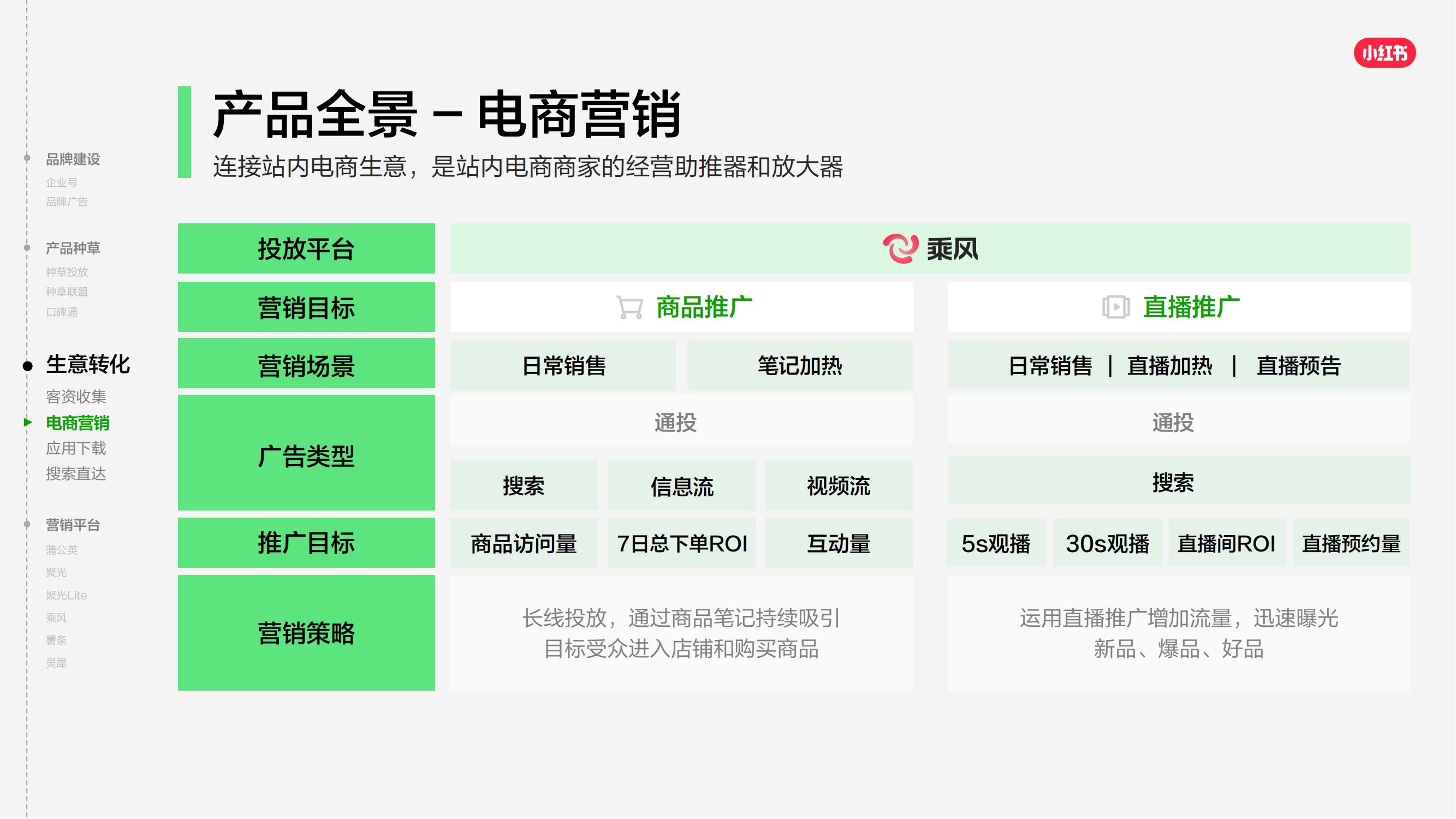Click the 营销目标 row header

(306, 307)
